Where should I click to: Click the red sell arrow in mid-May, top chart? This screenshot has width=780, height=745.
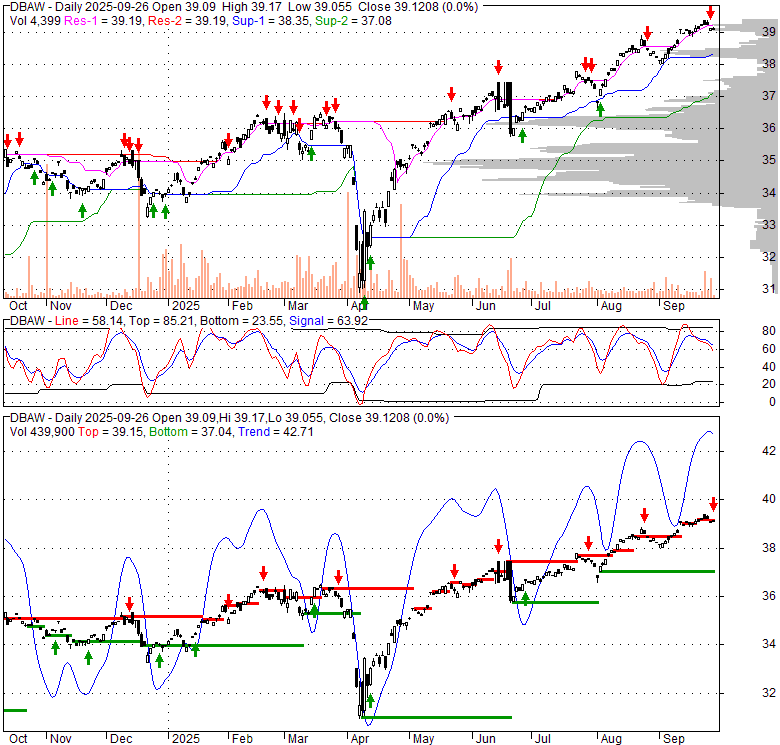click(x=451, y=93)
